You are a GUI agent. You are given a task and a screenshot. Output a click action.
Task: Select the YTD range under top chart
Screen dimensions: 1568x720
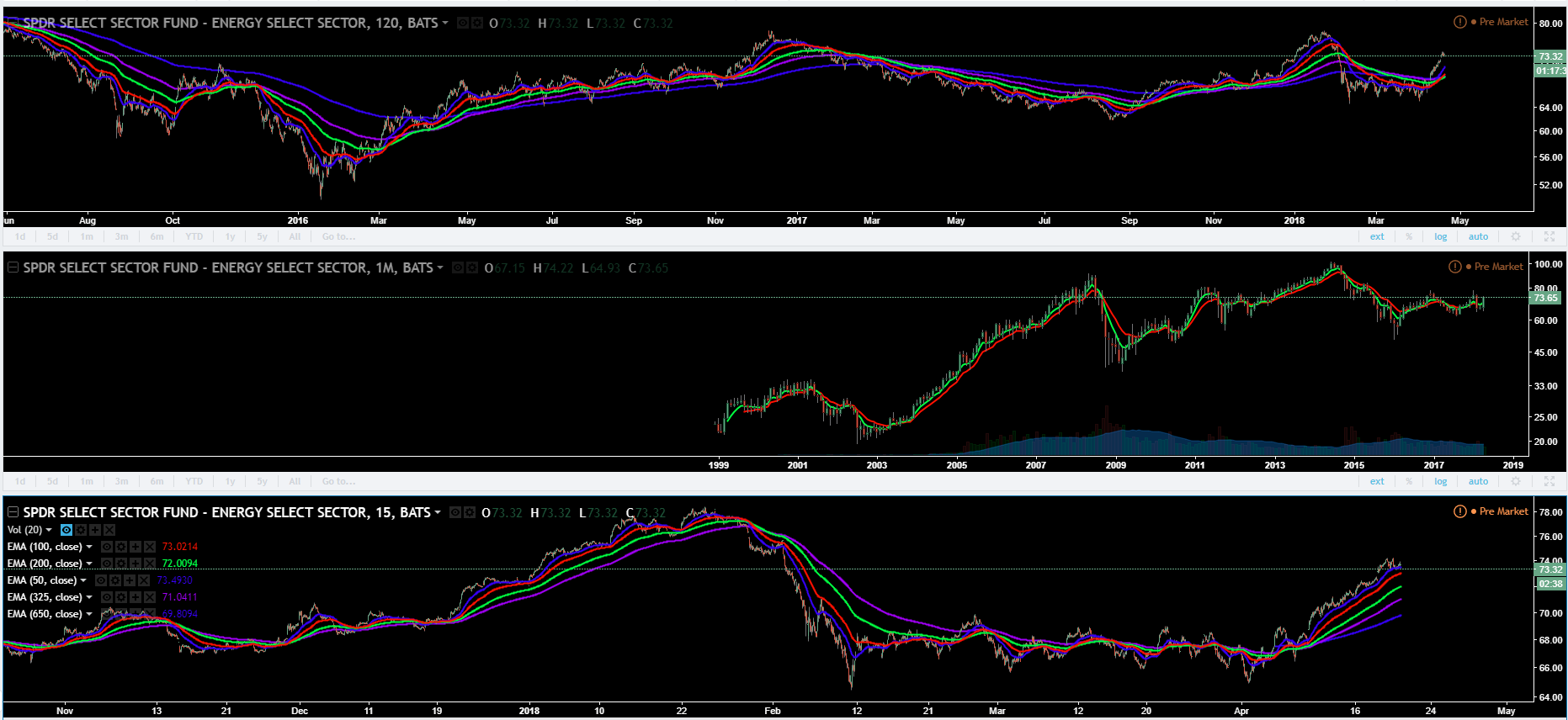(x=194, y=237)
